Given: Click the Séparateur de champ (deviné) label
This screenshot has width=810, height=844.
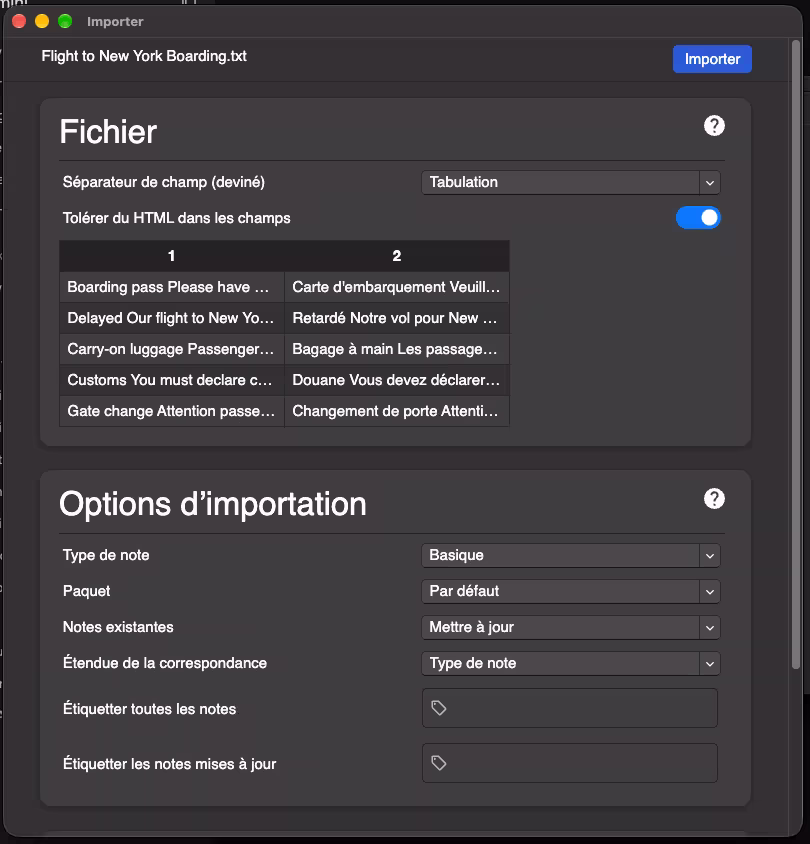Looking at the screenshot, I should click(164, 182).
